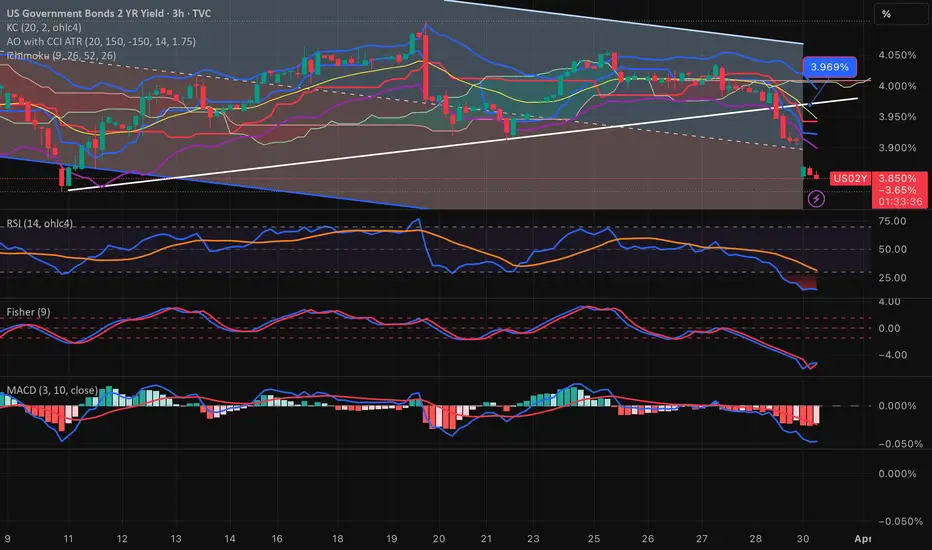Click date 30 on the time axis
Viewport: 932px width, 550px height.
803,539
